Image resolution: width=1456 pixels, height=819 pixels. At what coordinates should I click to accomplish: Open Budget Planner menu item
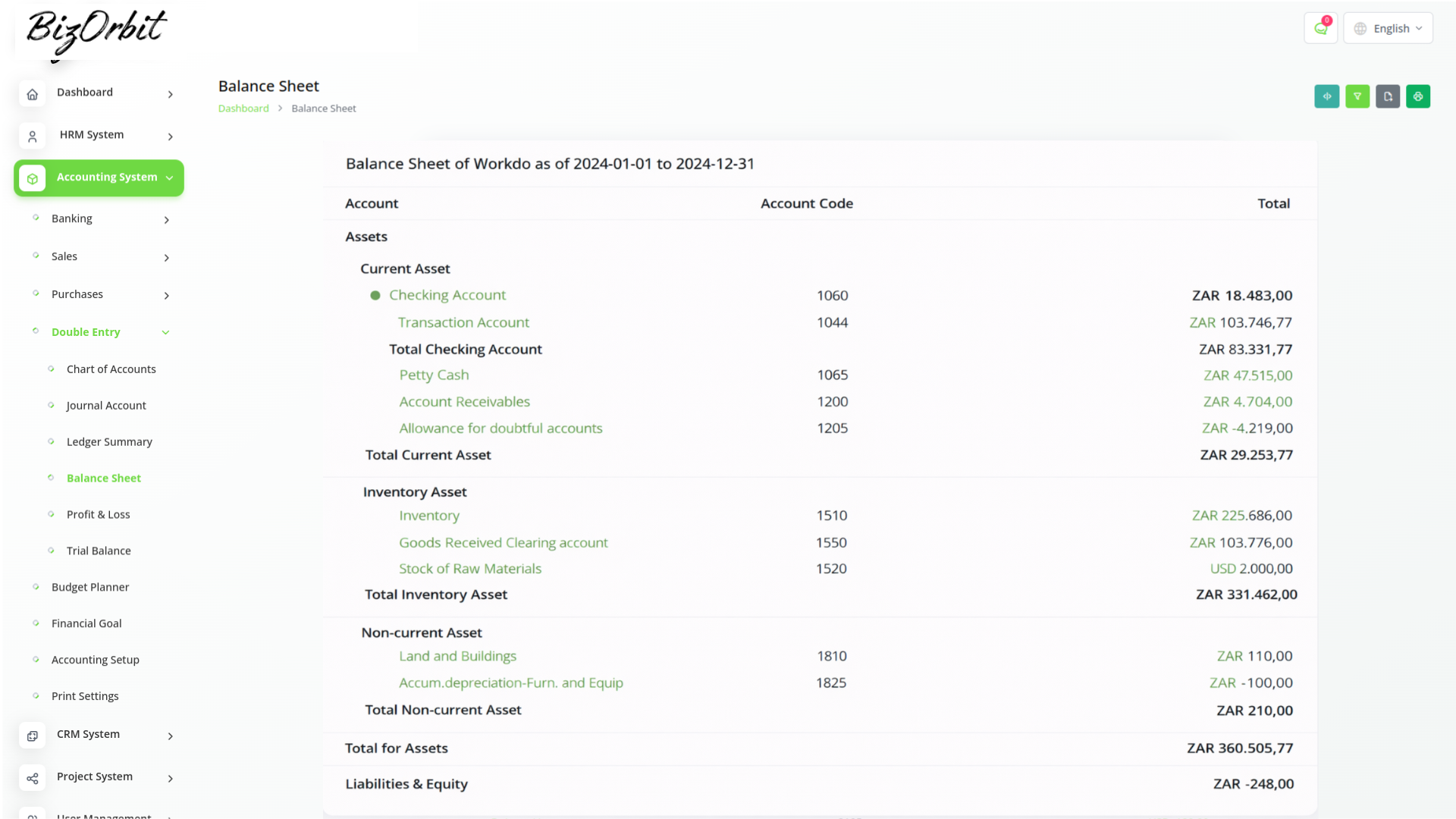(90, 588)
